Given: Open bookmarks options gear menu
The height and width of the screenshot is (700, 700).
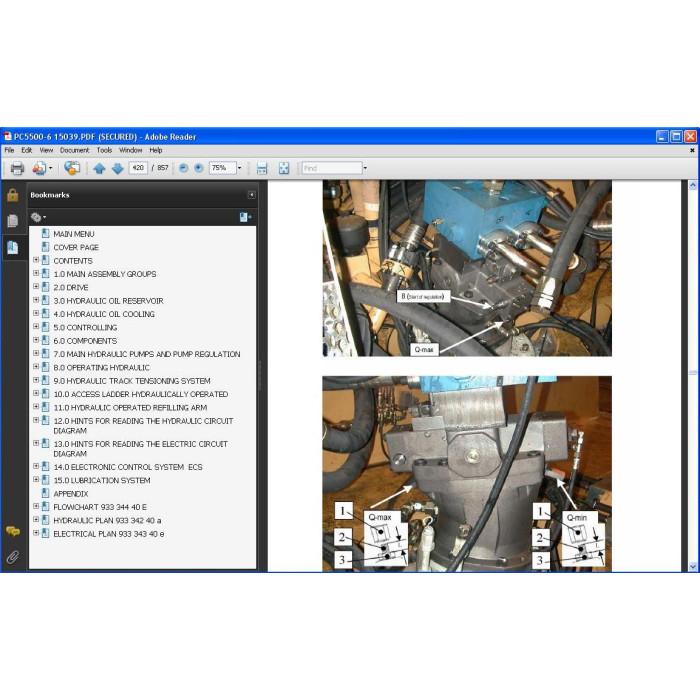Looking at the screenshot, I should [38, 217].
